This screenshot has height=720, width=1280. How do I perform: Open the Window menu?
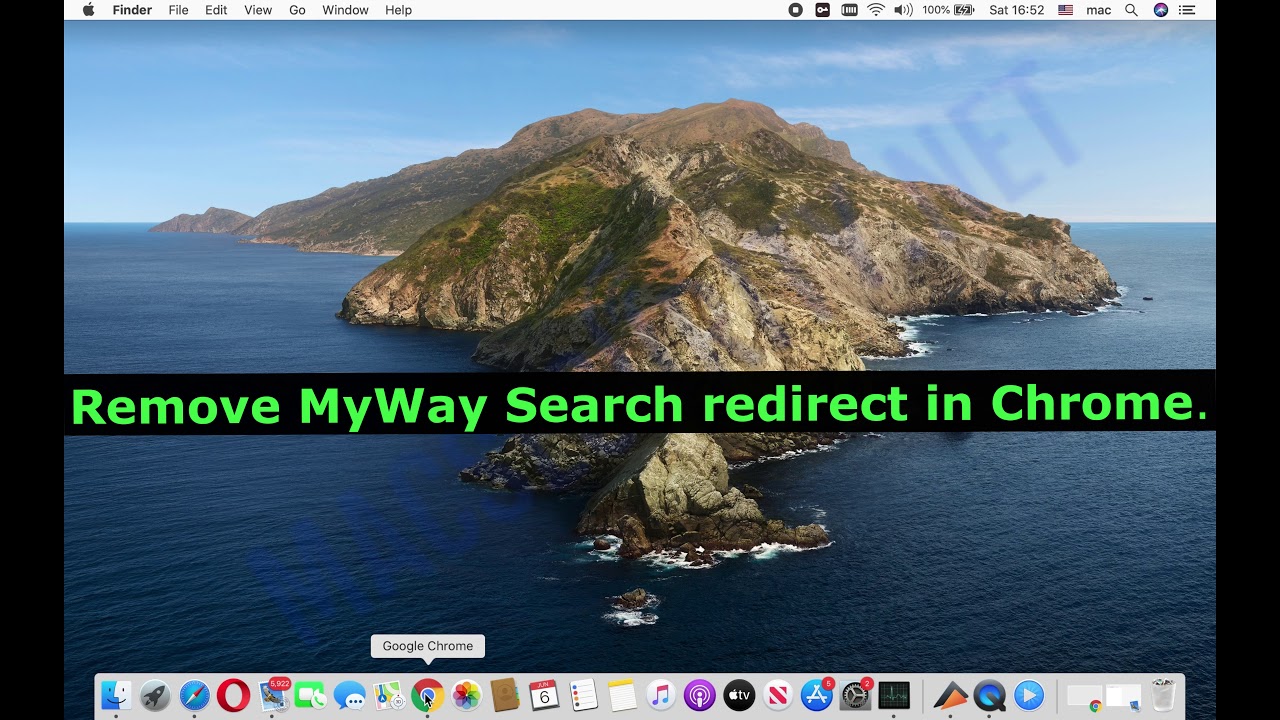345,10
